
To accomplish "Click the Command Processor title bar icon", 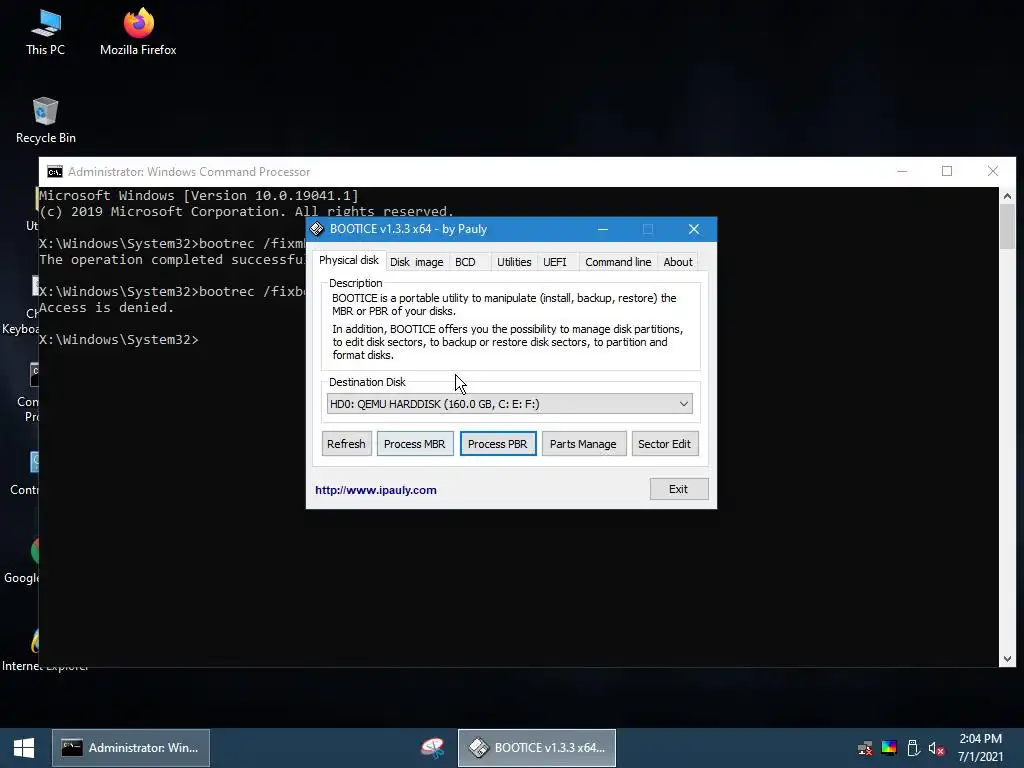I will point(55,172).
